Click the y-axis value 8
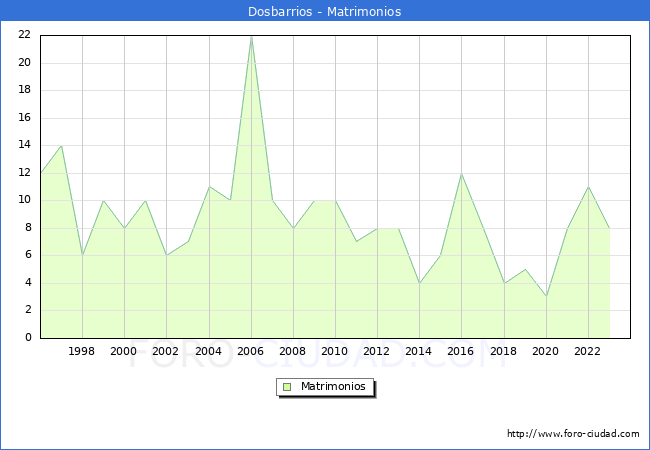Viewport: 650px width, 450px height. [x=28, y=227]
